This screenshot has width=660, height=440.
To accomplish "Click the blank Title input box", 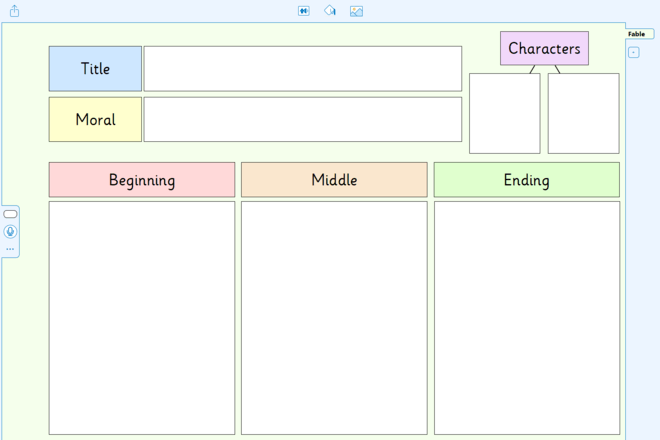I will point(303,69).
